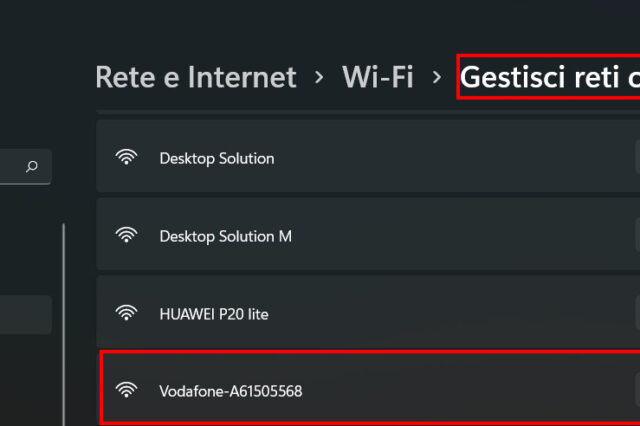Image resolution: width=640 pixels, height=426 pixels.
Task: Click the cut-off button in HUAWEI P20 lite row
Action: (637, 313)
